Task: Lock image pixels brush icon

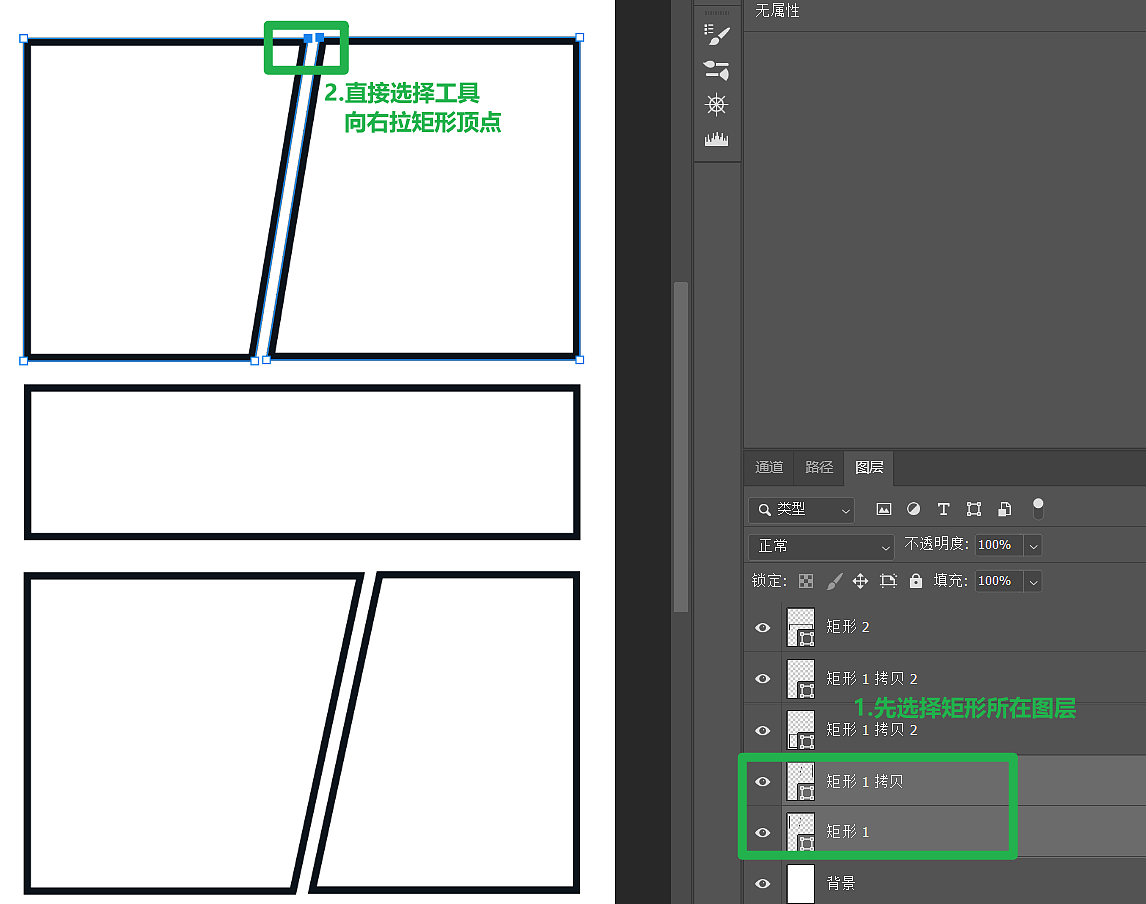Action: pyautogui.click(x=834, y=581)
